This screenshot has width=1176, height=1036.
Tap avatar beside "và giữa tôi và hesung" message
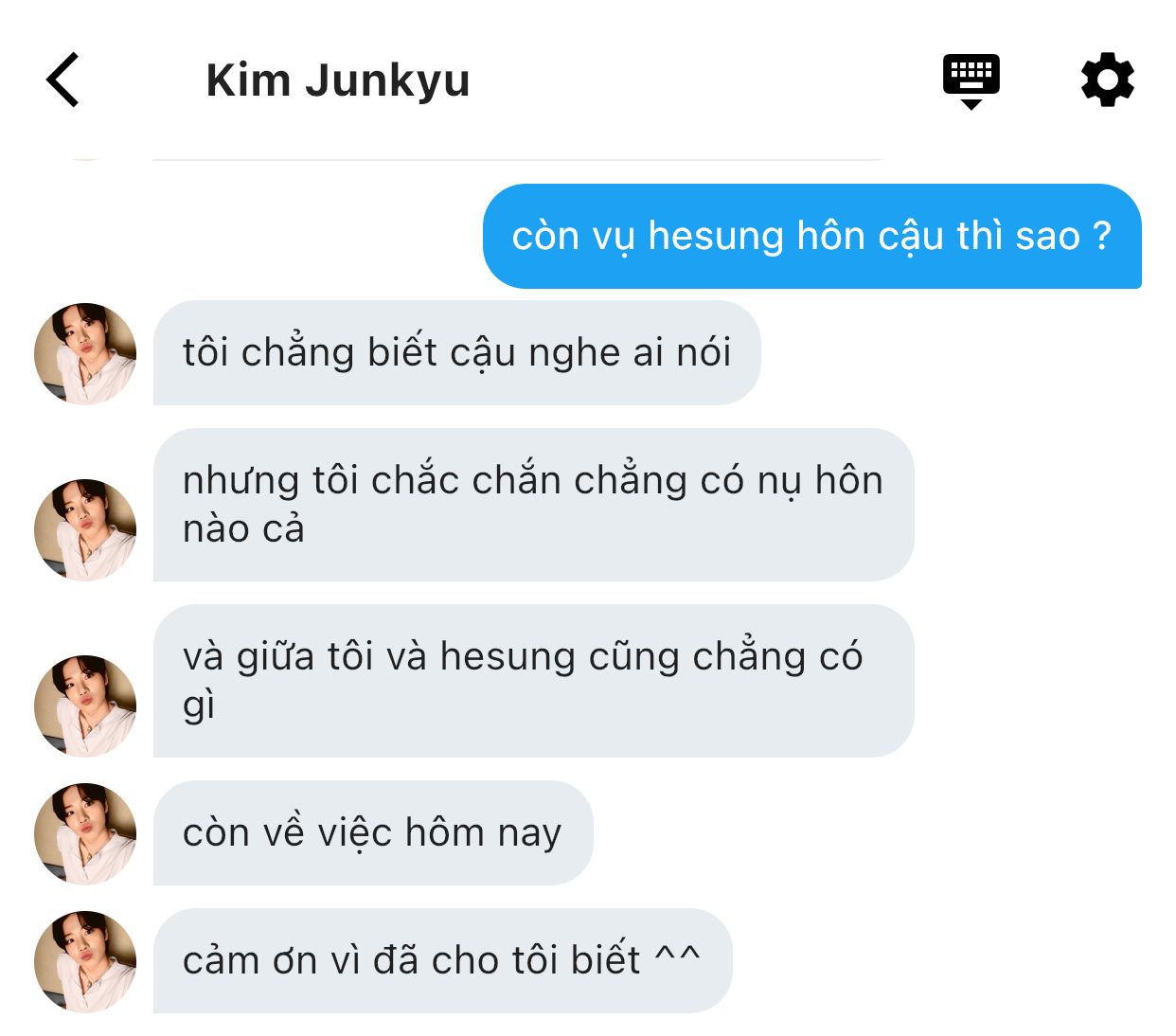(x=85, y=706)
